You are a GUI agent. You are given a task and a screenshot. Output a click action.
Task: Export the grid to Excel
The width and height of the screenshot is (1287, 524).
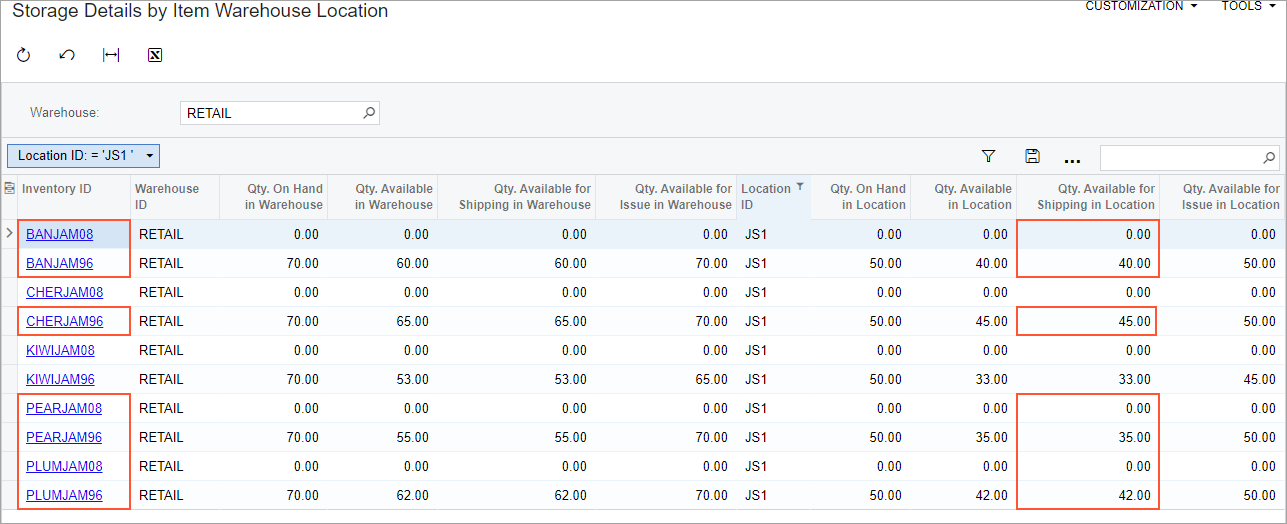[155, 55]
